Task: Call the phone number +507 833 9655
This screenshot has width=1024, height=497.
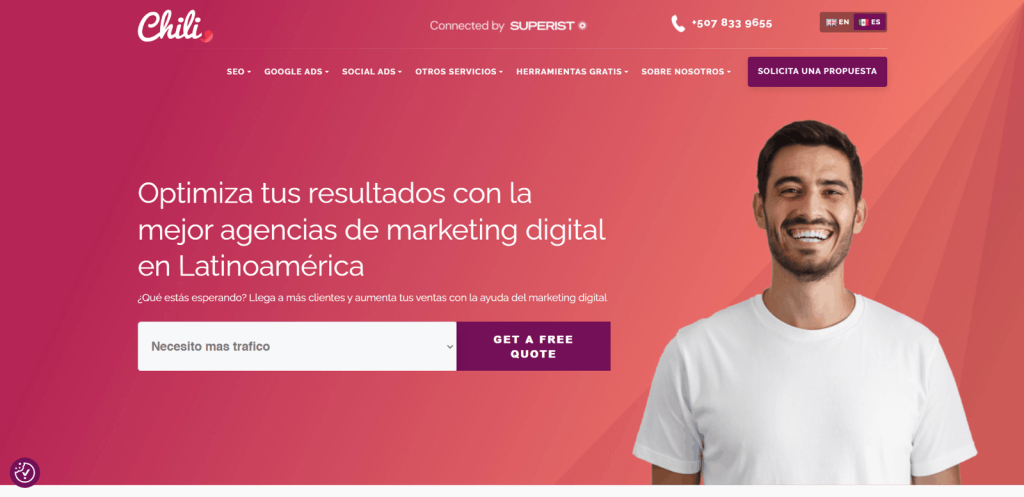Action: click(x=731, y=24)
